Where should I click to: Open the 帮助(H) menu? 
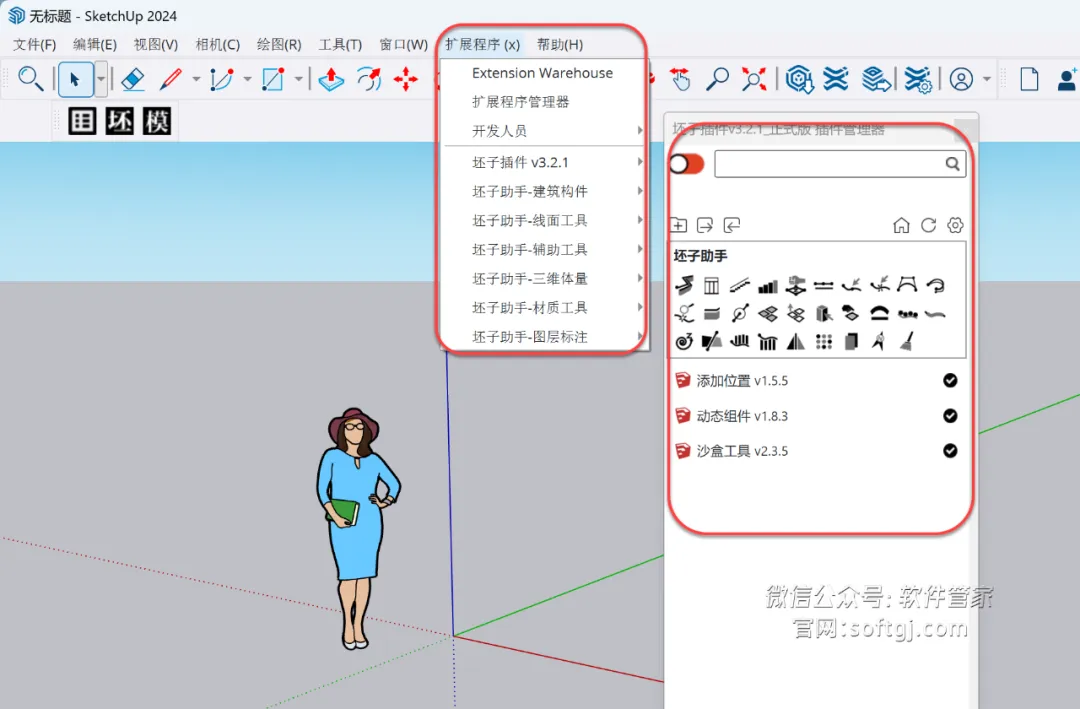[x=560, y=45]
